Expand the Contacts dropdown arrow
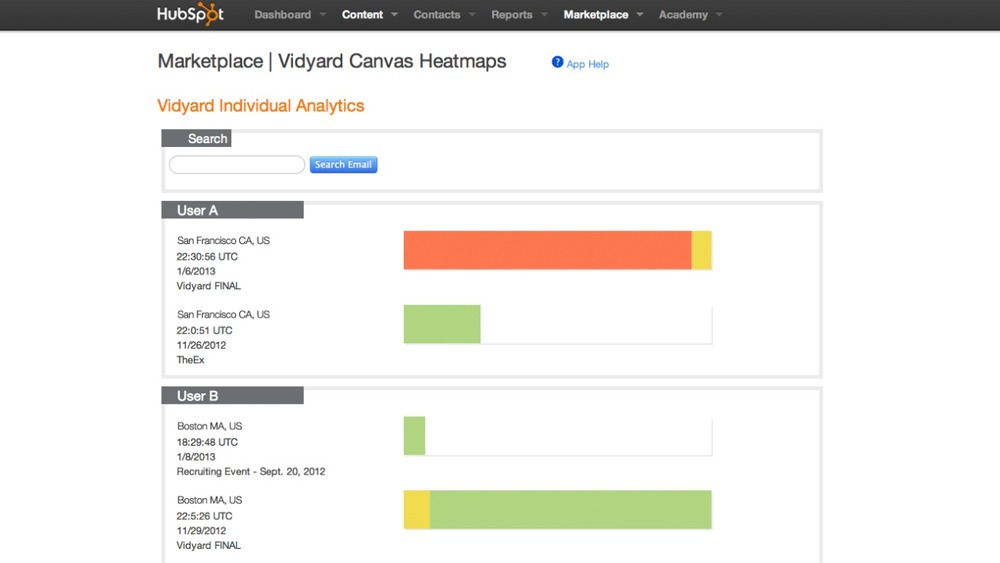Screen dimensions: 1000x563 pyautogui.click(x=472, y=14)
